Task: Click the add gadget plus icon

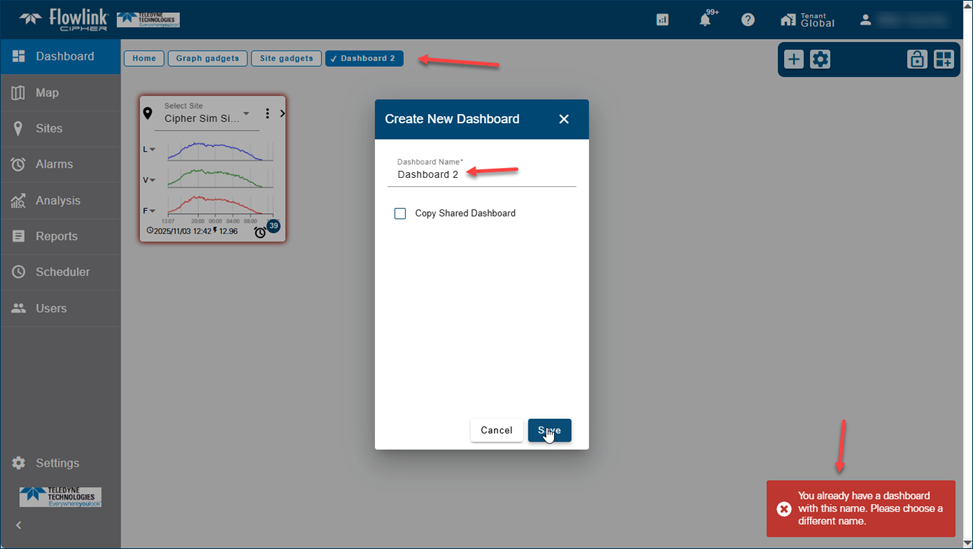Action: pos(794,59)
